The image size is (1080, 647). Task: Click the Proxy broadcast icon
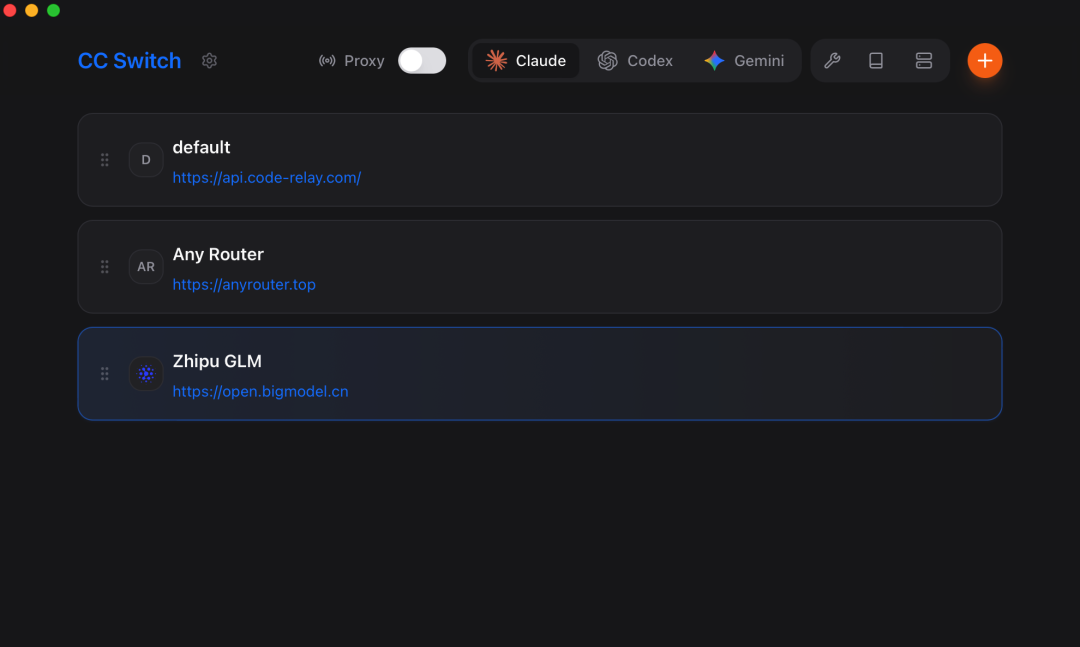coord(327,61)
